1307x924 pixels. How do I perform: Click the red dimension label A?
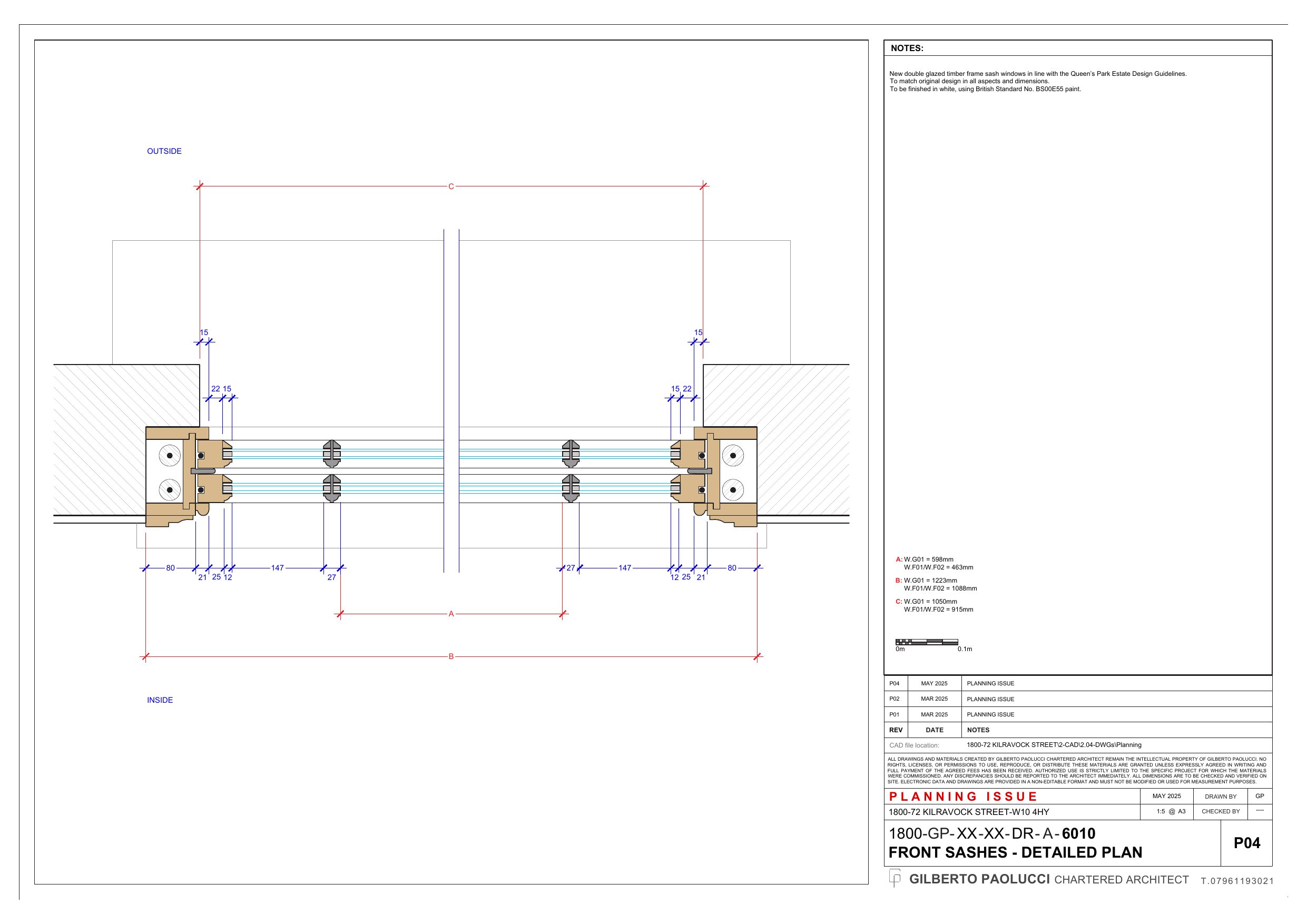pos(451,614)
